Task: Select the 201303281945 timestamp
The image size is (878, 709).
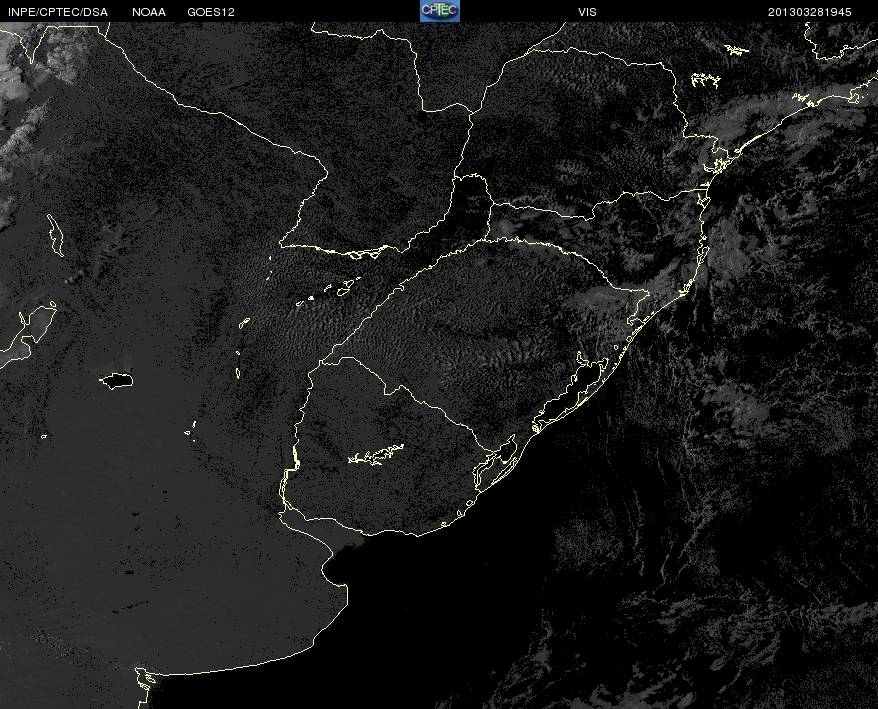Action: point(810,12)
